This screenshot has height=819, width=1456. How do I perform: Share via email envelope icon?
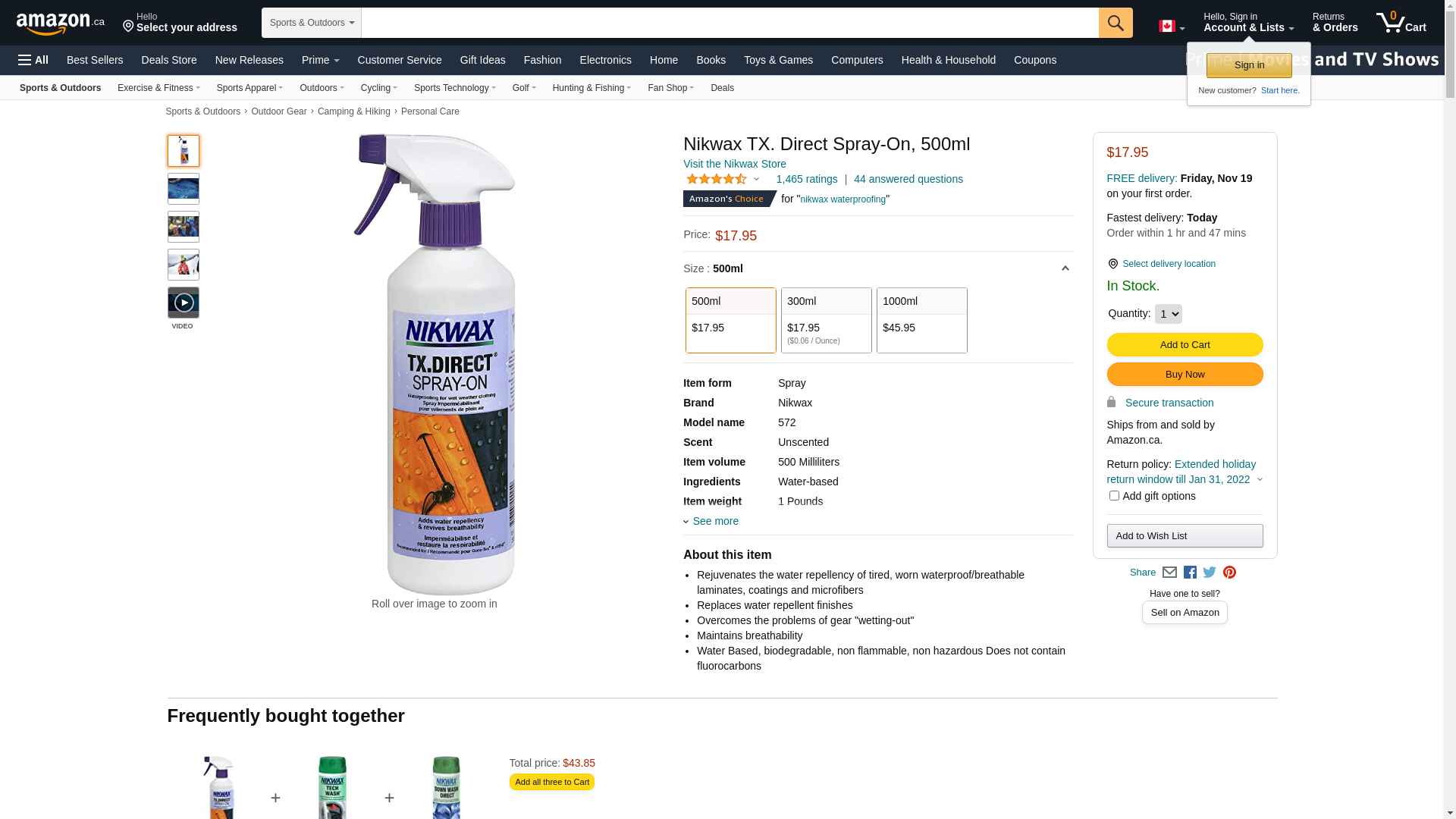(1169, 573)
